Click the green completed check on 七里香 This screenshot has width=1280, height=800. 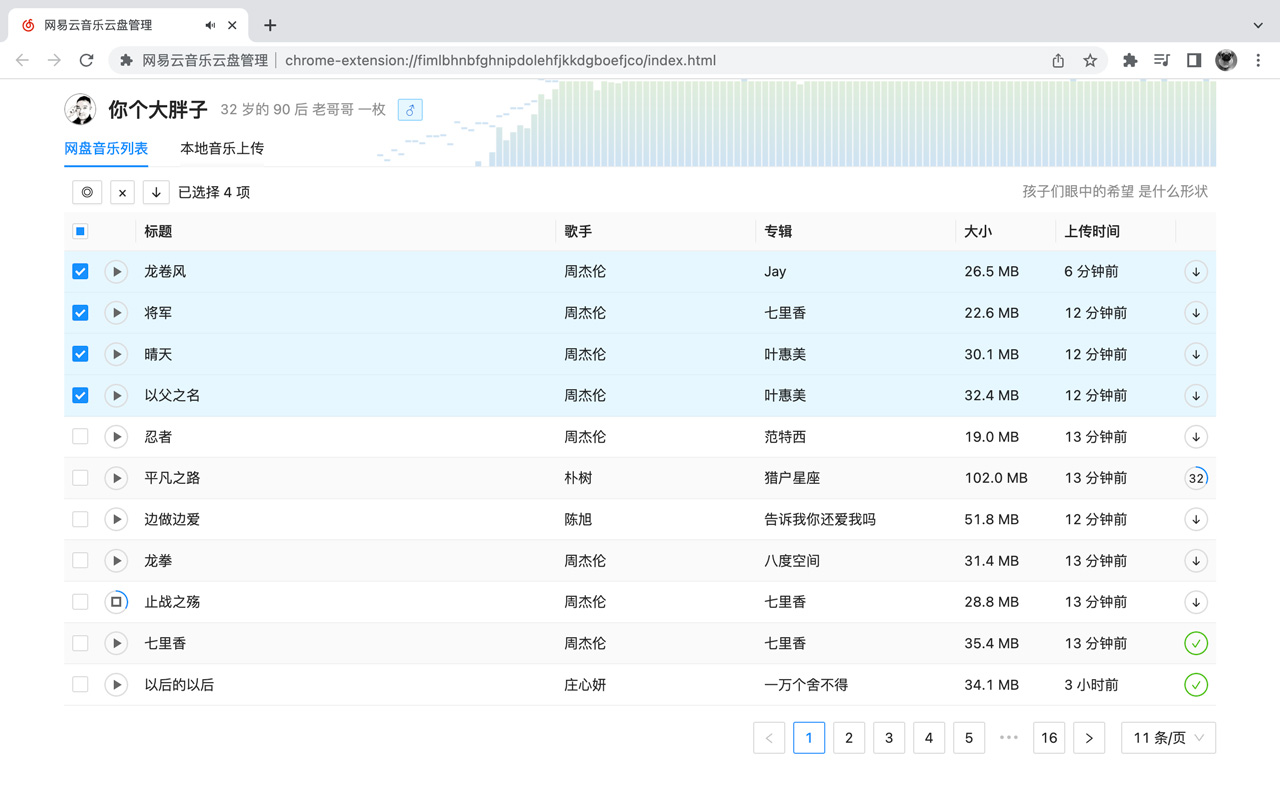pos(1196,643)
